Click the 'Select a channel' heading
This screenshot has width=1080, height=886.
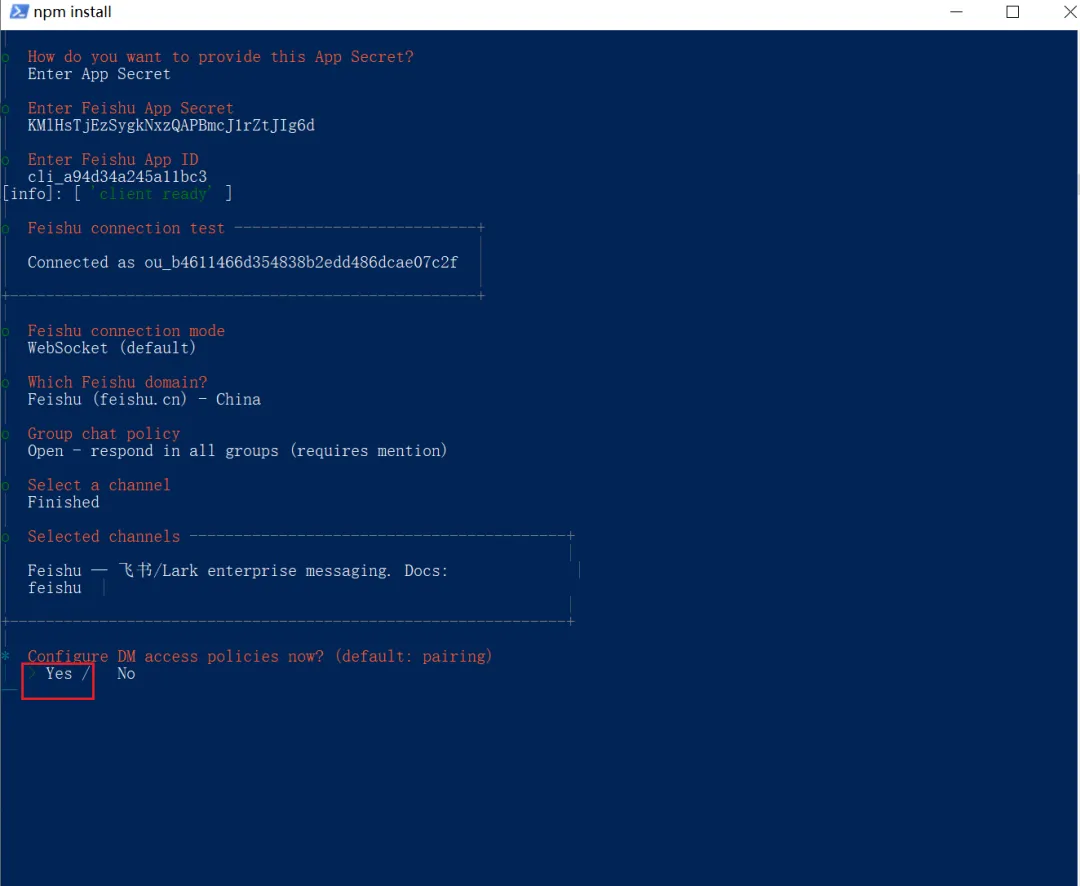pyautogui.click(x=98, y=485)
